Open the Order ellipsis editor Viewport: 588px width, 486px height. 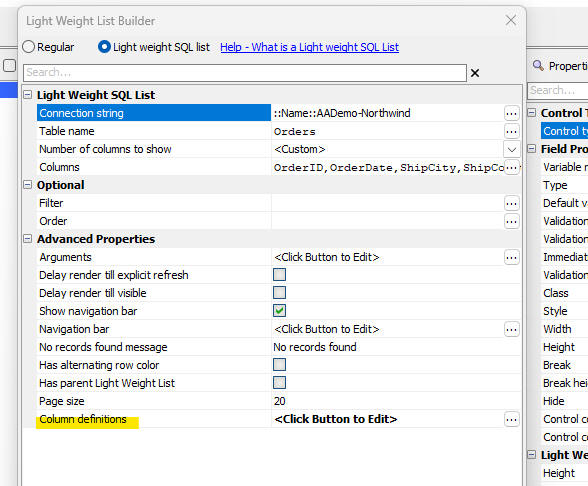(512, 221)
